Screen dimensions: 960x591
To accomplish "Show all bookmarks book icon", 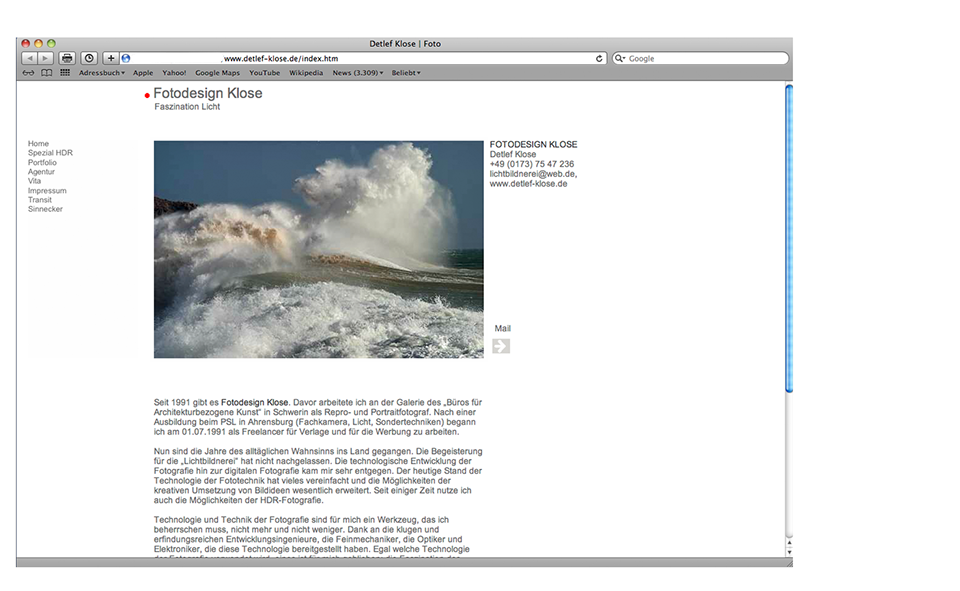I will click(x=46, y=73).
